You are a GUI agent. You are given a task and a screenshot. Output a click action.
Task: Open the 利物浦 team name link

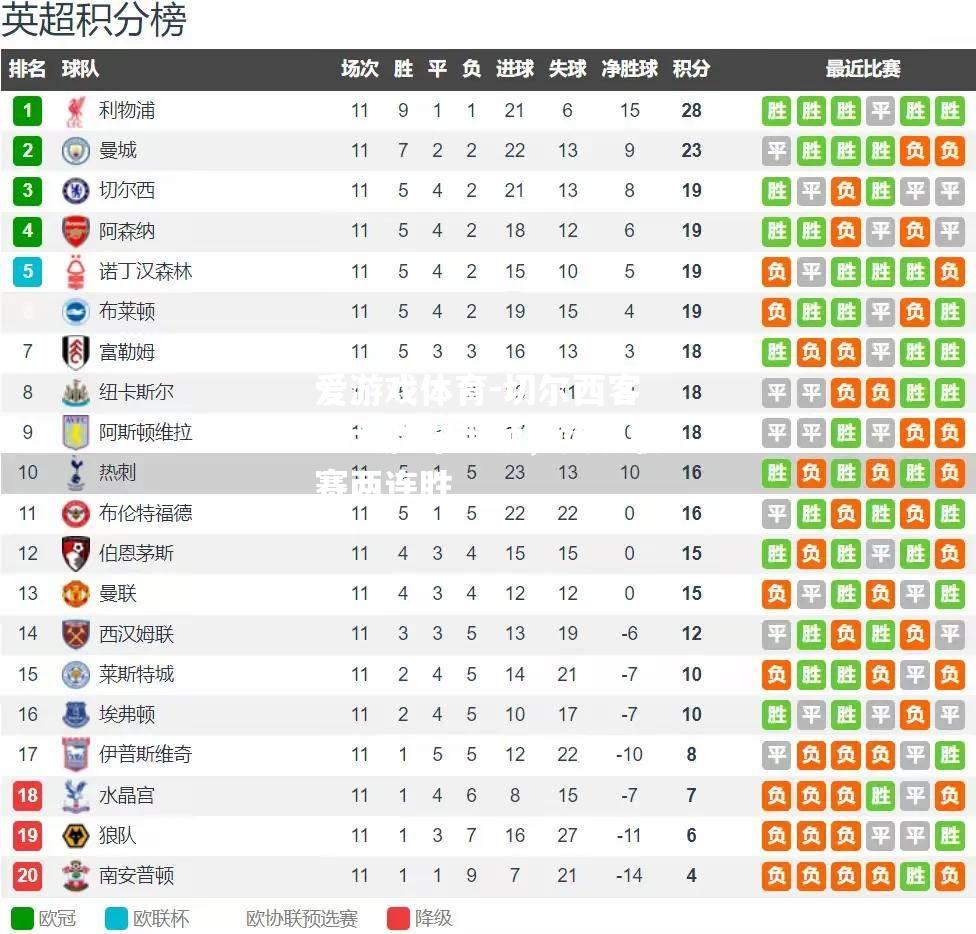tap(127, 111)
